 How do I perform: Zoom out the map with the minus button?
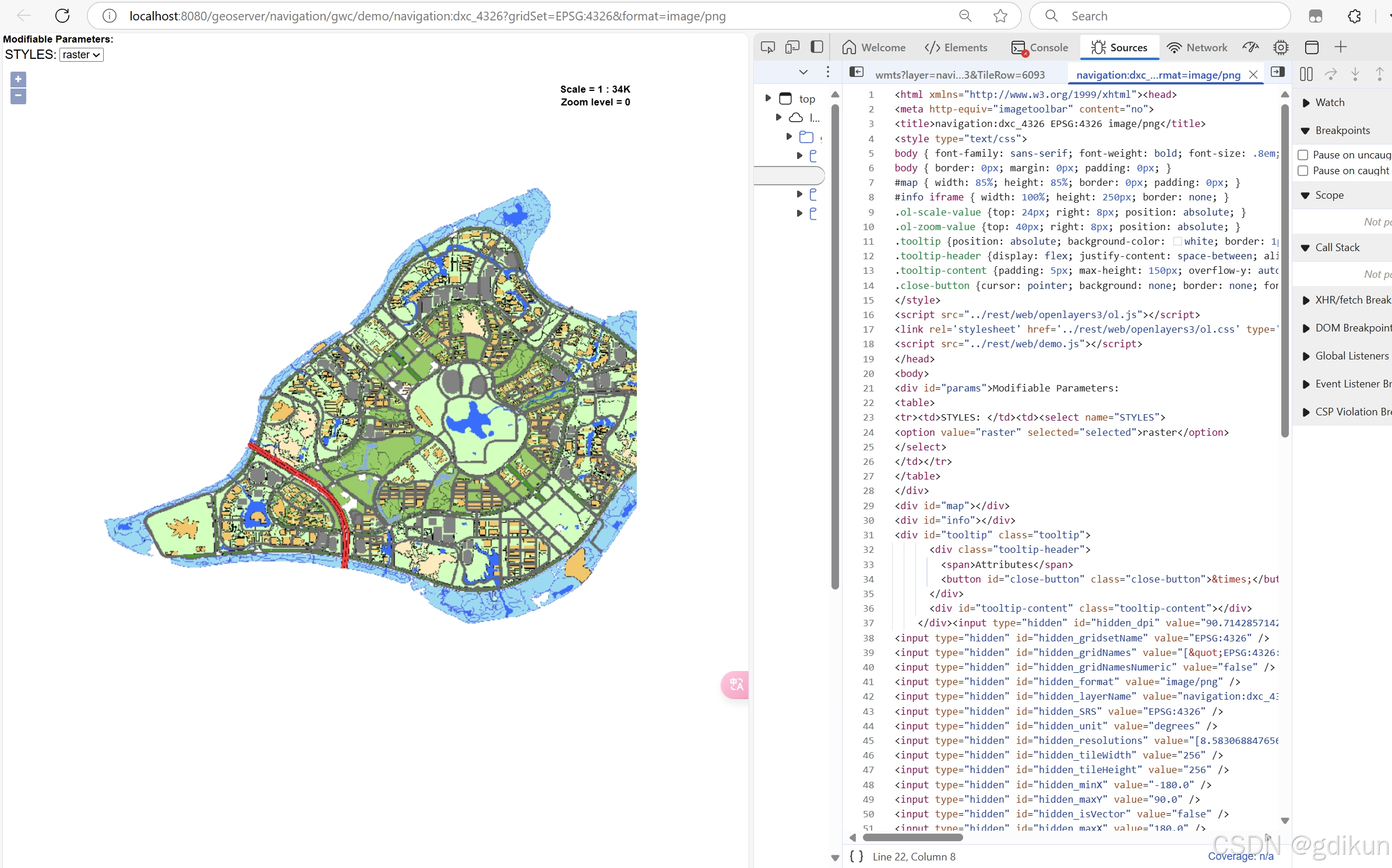click(18, 96)
